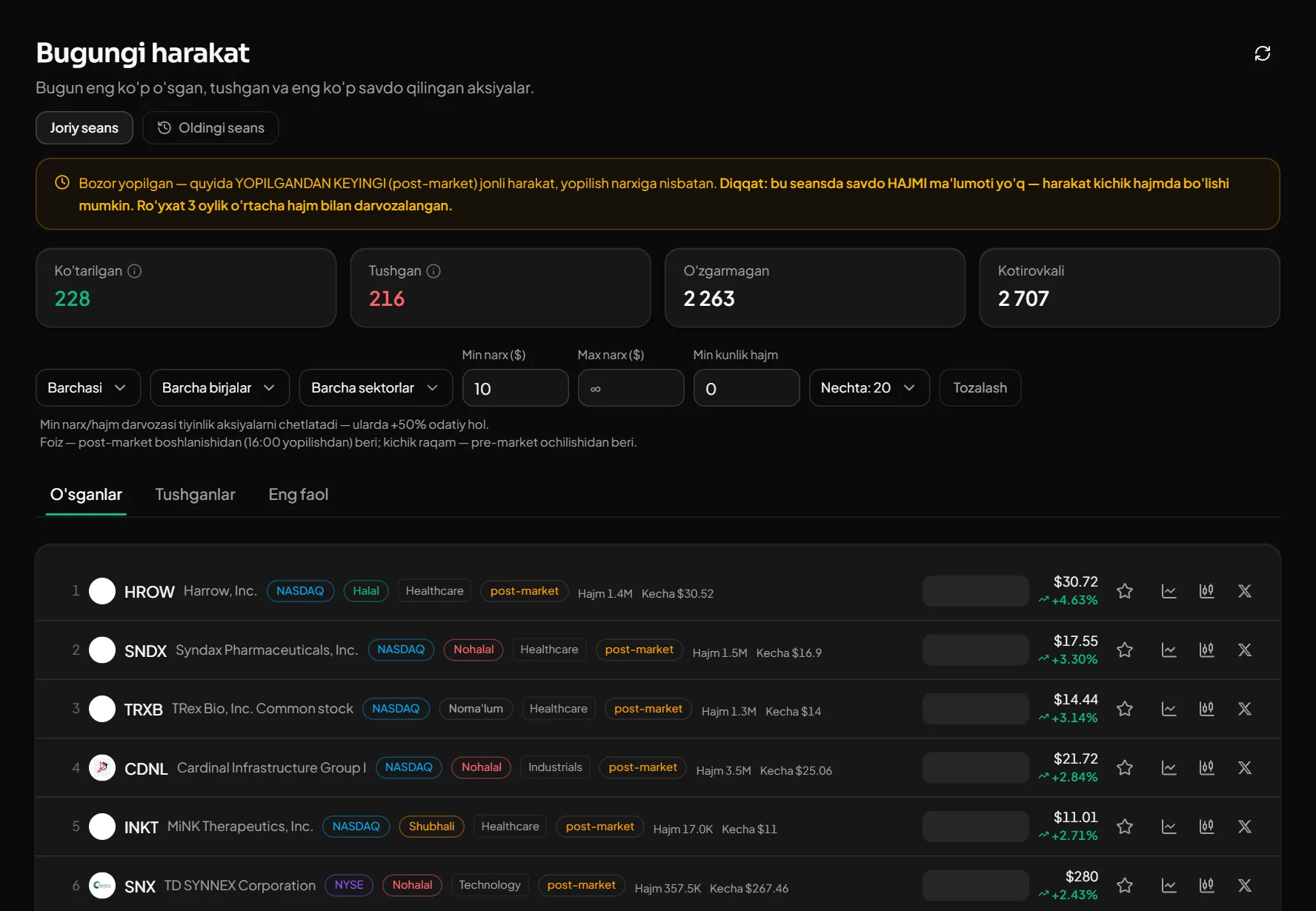1316x911 pixels.
Task: Open candlestick chart for SNDX row
Action: coord(1207,650)
